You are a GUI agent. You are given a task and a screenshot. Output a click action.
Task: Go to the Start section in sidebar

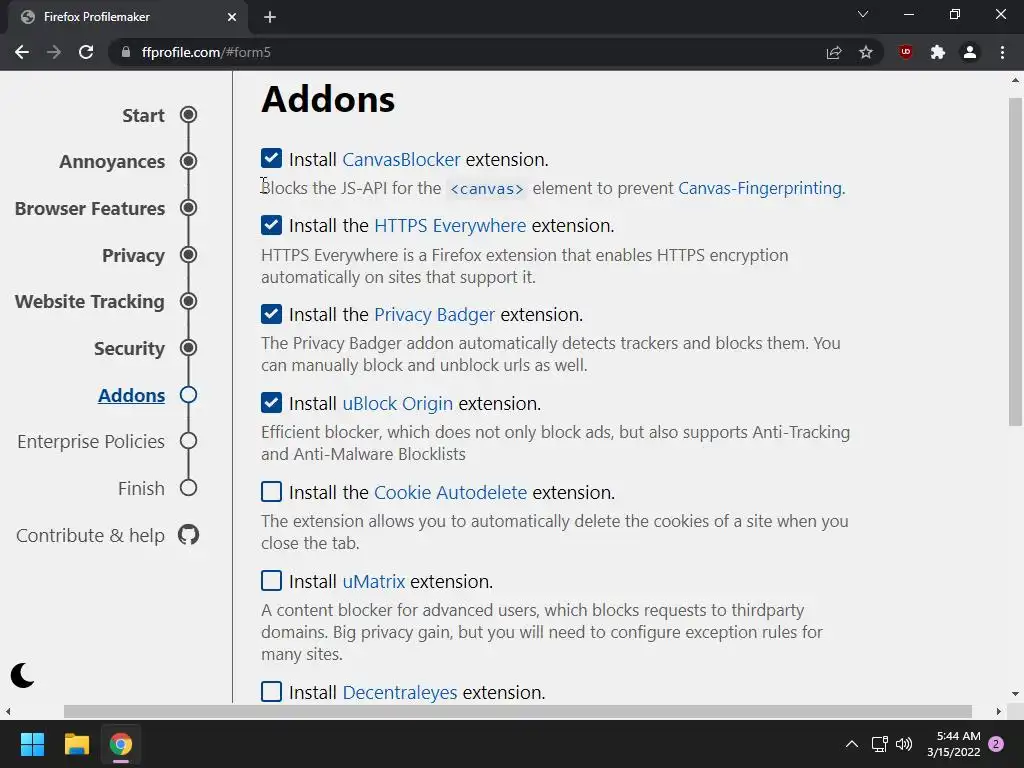[143, 116]
